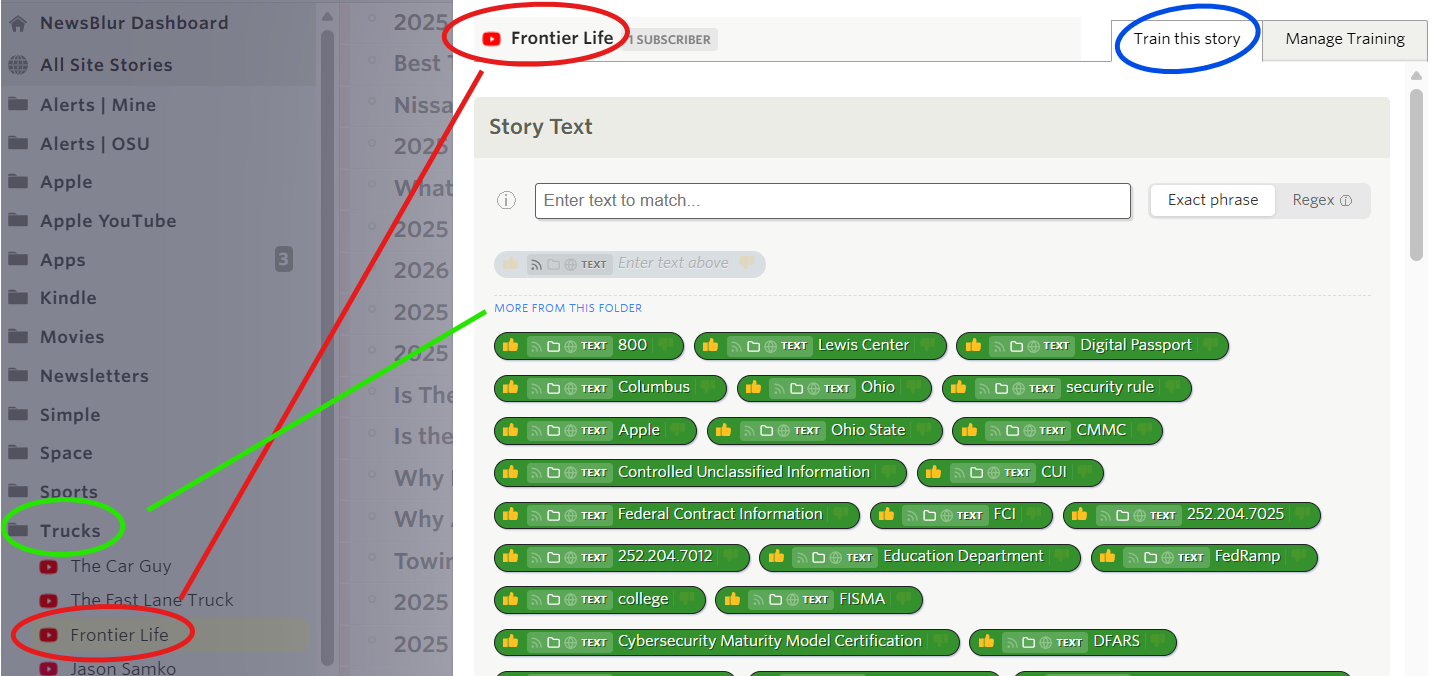Click thumbs-down on the Digital Passport classifier
Screen dimensions: 1440x676
[1211, 346]
